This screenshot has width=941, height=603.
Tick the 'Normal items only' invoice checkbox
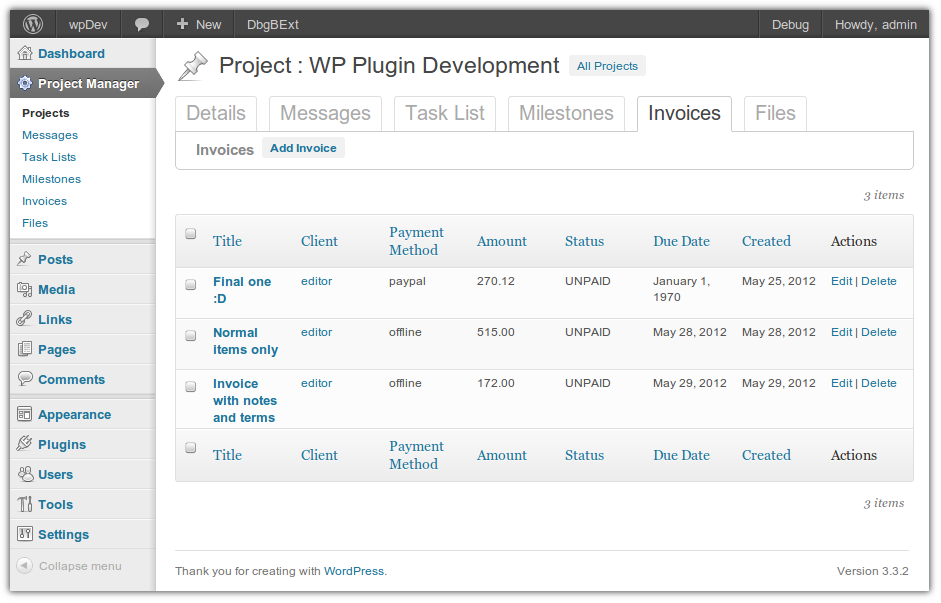click(x=191, y=335)
